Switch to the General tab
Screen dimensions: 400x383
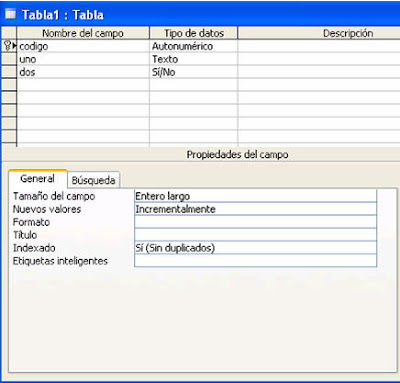[x=38, y=179]
